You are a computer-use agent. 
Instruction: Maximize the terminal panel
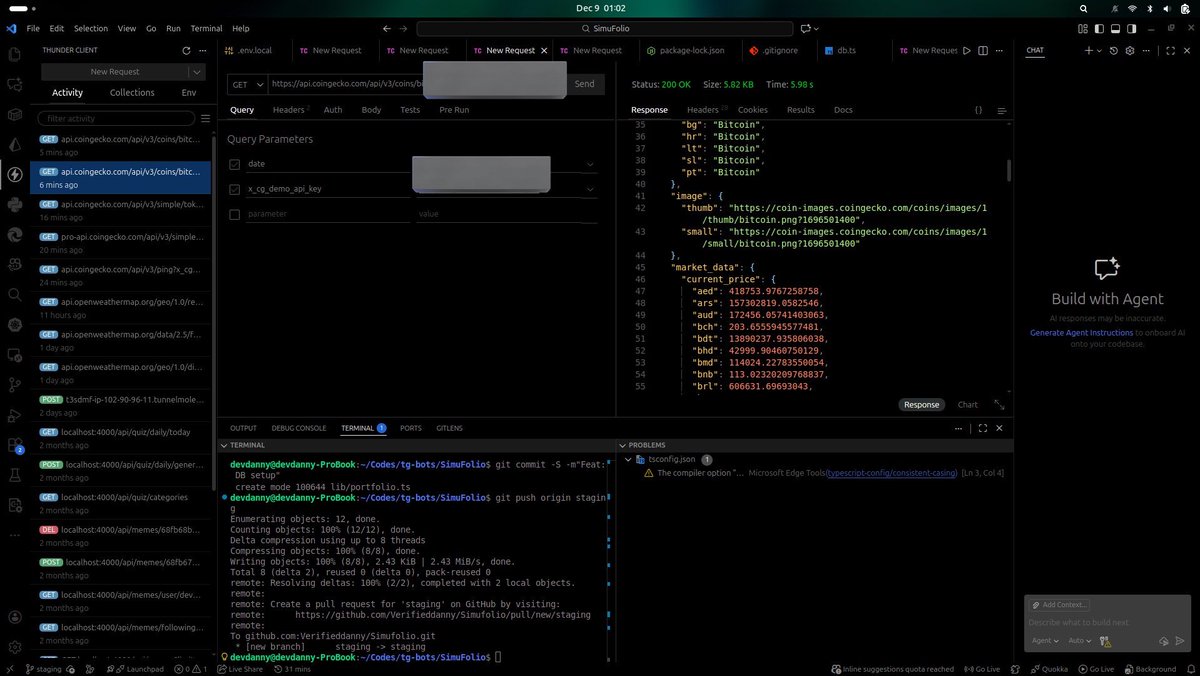pyautogui.click(x=983, y=428)
